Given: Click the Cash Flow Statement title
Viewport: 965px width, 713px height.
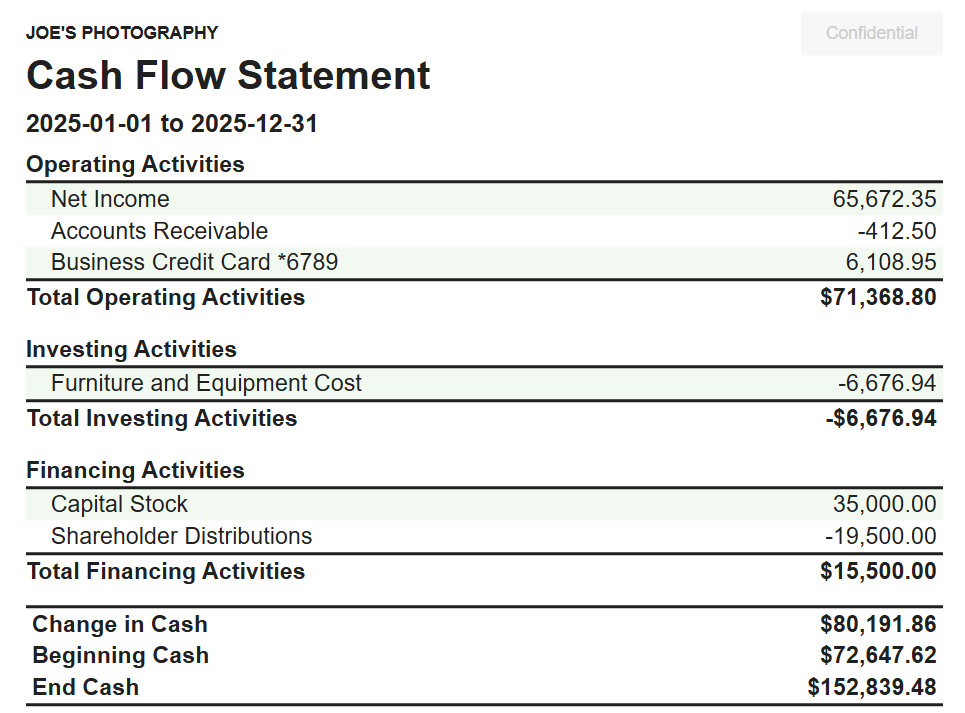Looking at the screenshot, I should [228, 76].
